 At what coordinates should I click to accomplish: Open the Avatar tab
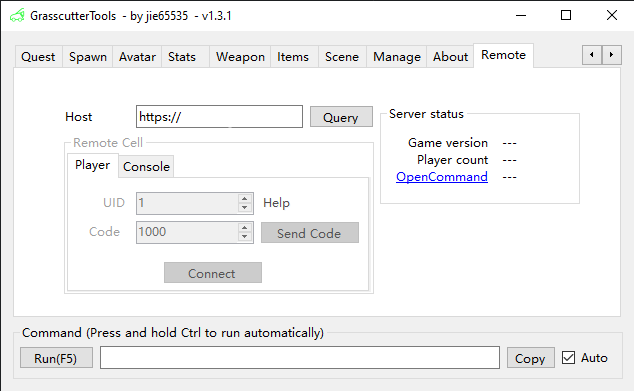[x=137, y=57]
